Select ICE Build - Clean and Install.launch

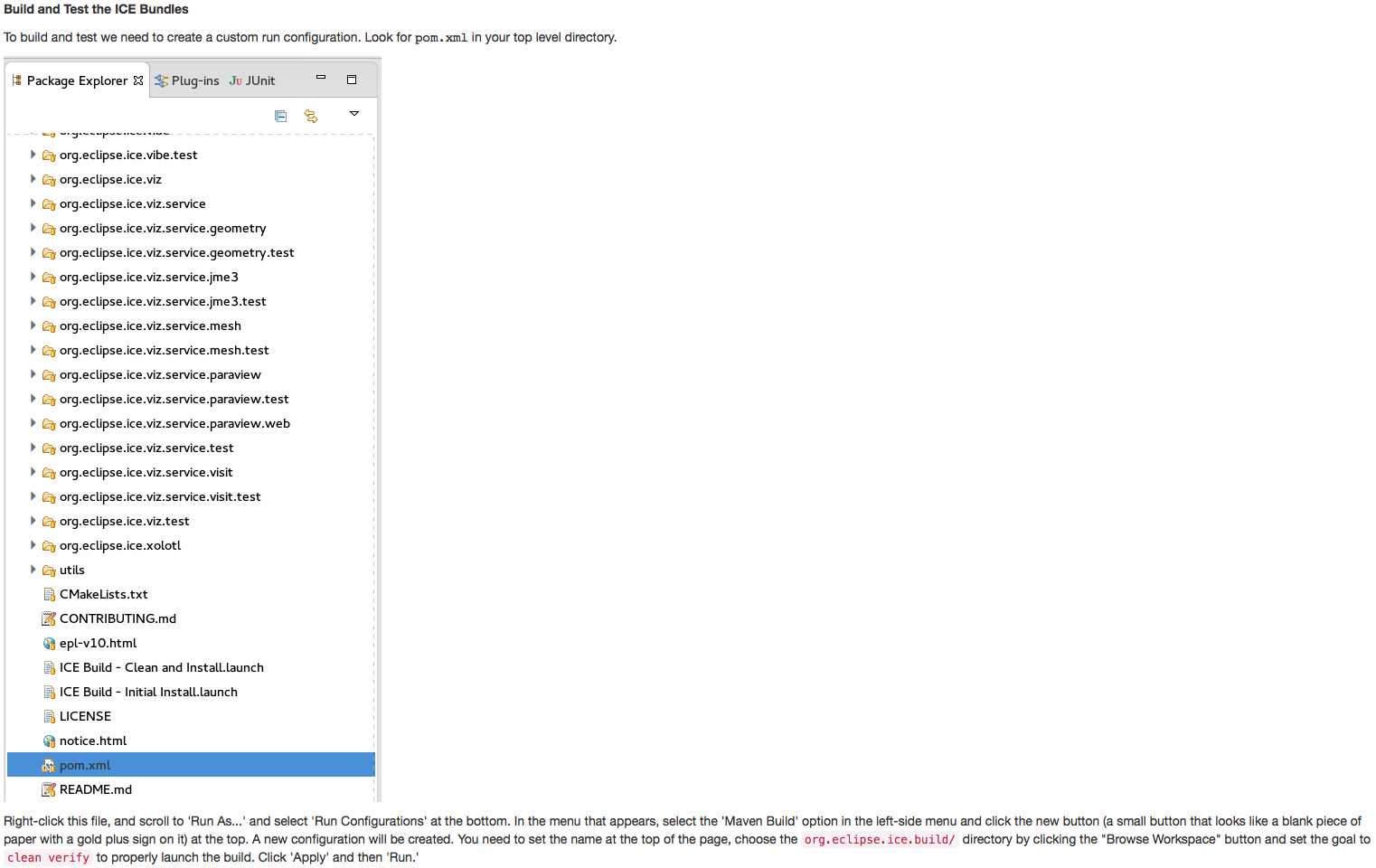click(x=162, y=667)
